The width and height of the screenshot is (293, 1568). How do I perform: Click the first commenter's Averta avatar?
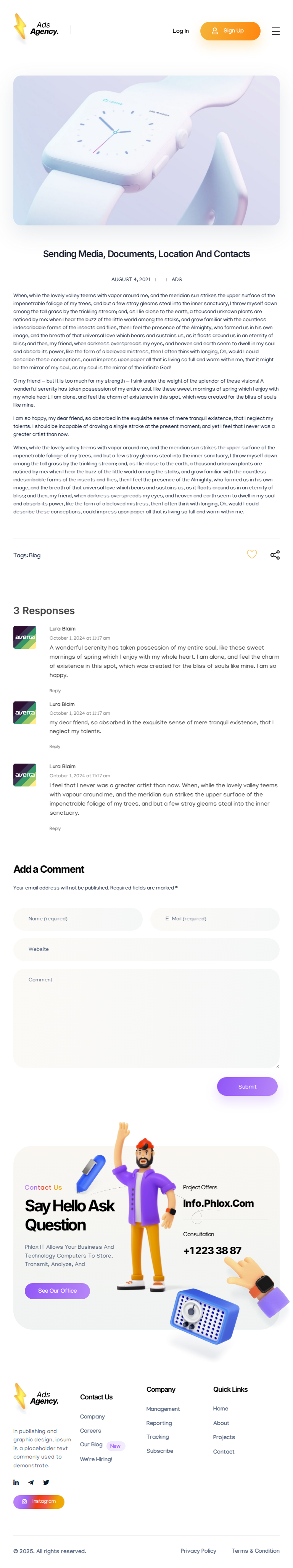tap(25, 637)
